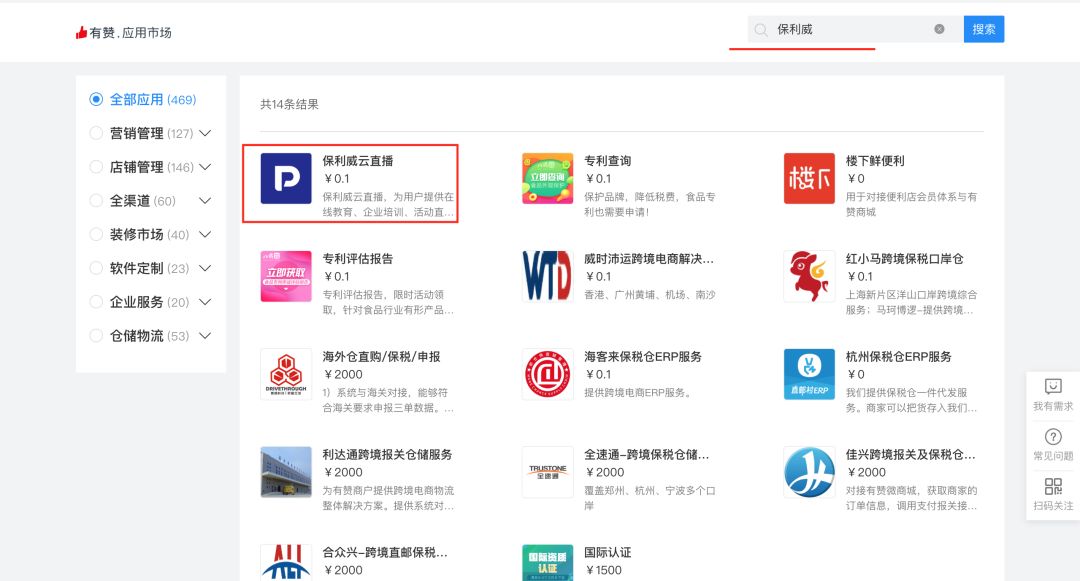Select the 全渠道 radio button
Viewport: 1080px width, 581px height.
pos(96,200)
